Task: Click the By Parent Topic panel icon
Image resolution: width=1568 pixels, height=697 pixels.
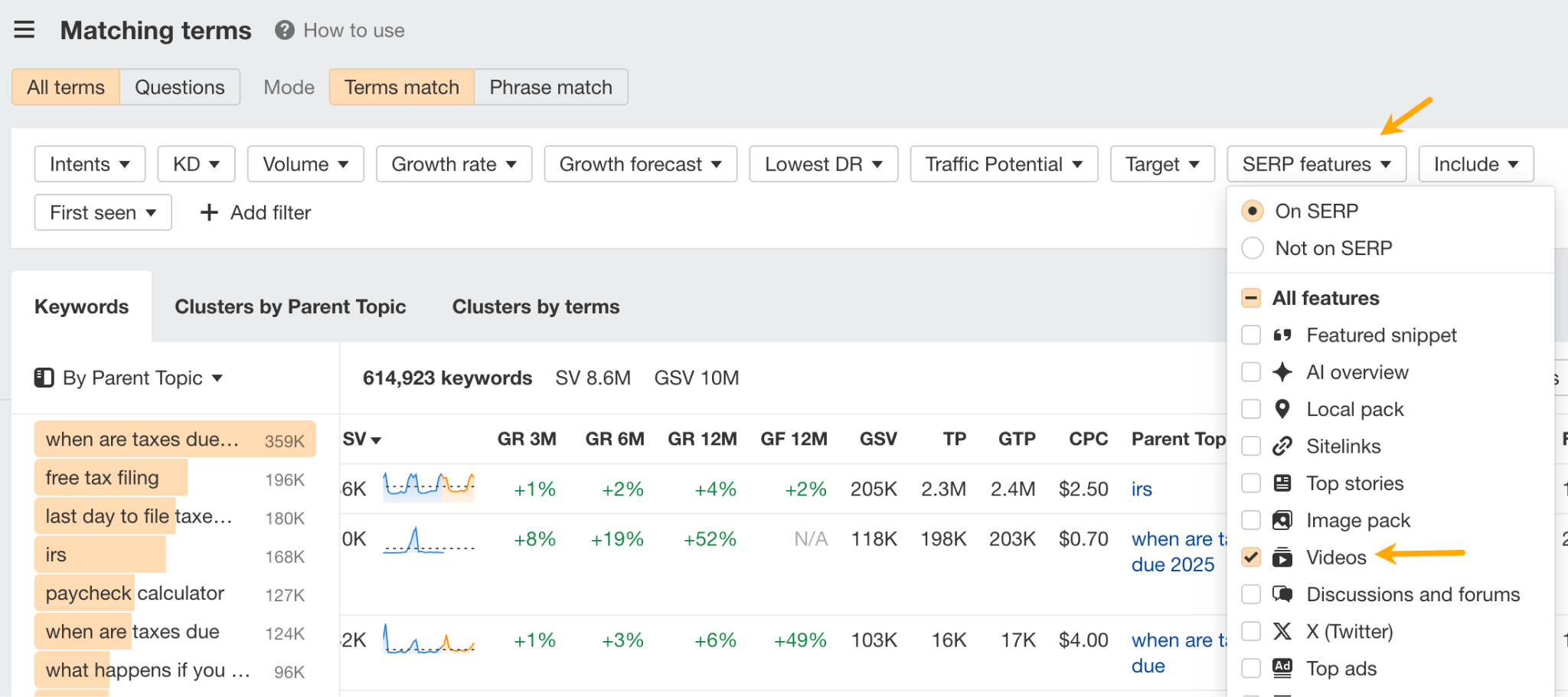Action: (44, 377)
